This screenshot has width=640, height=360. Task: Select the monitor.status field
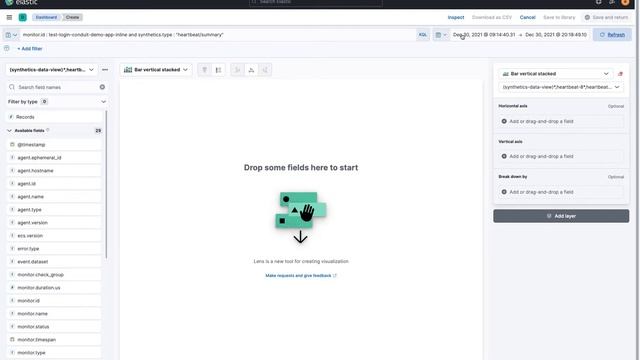click(x=54, y=327)
